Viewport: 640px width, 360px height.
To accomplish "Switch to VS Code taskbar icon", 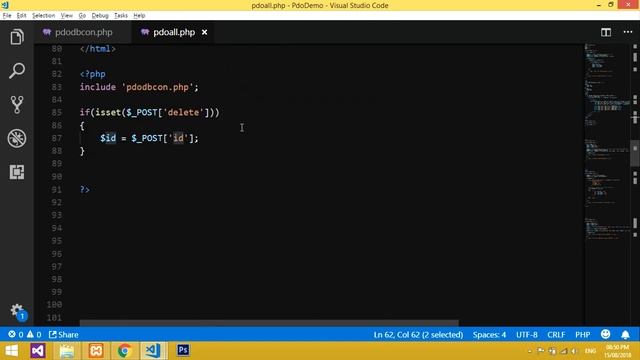I will coord(153,351).
